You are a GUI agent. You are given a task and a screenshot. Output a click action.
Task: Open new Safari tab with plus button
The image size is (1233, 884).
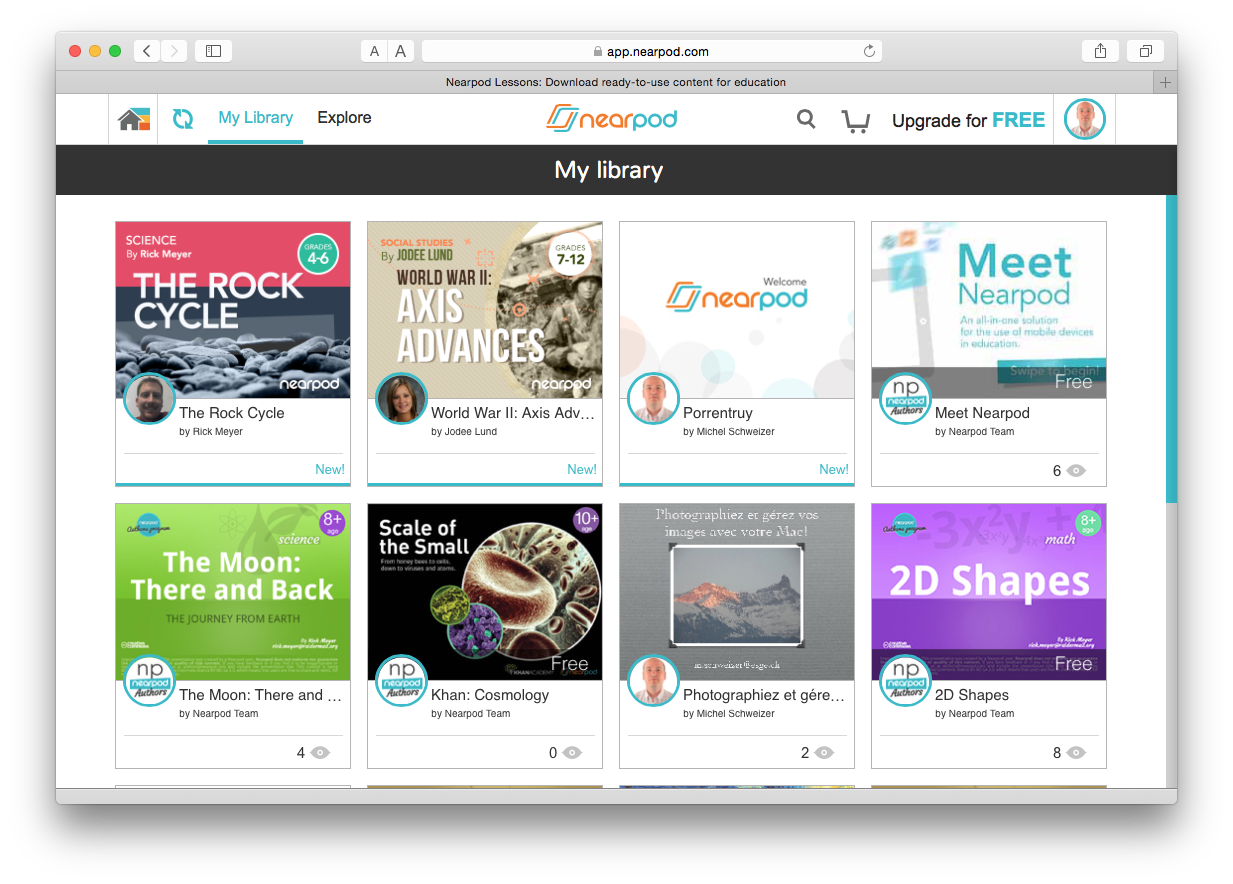1165,83
